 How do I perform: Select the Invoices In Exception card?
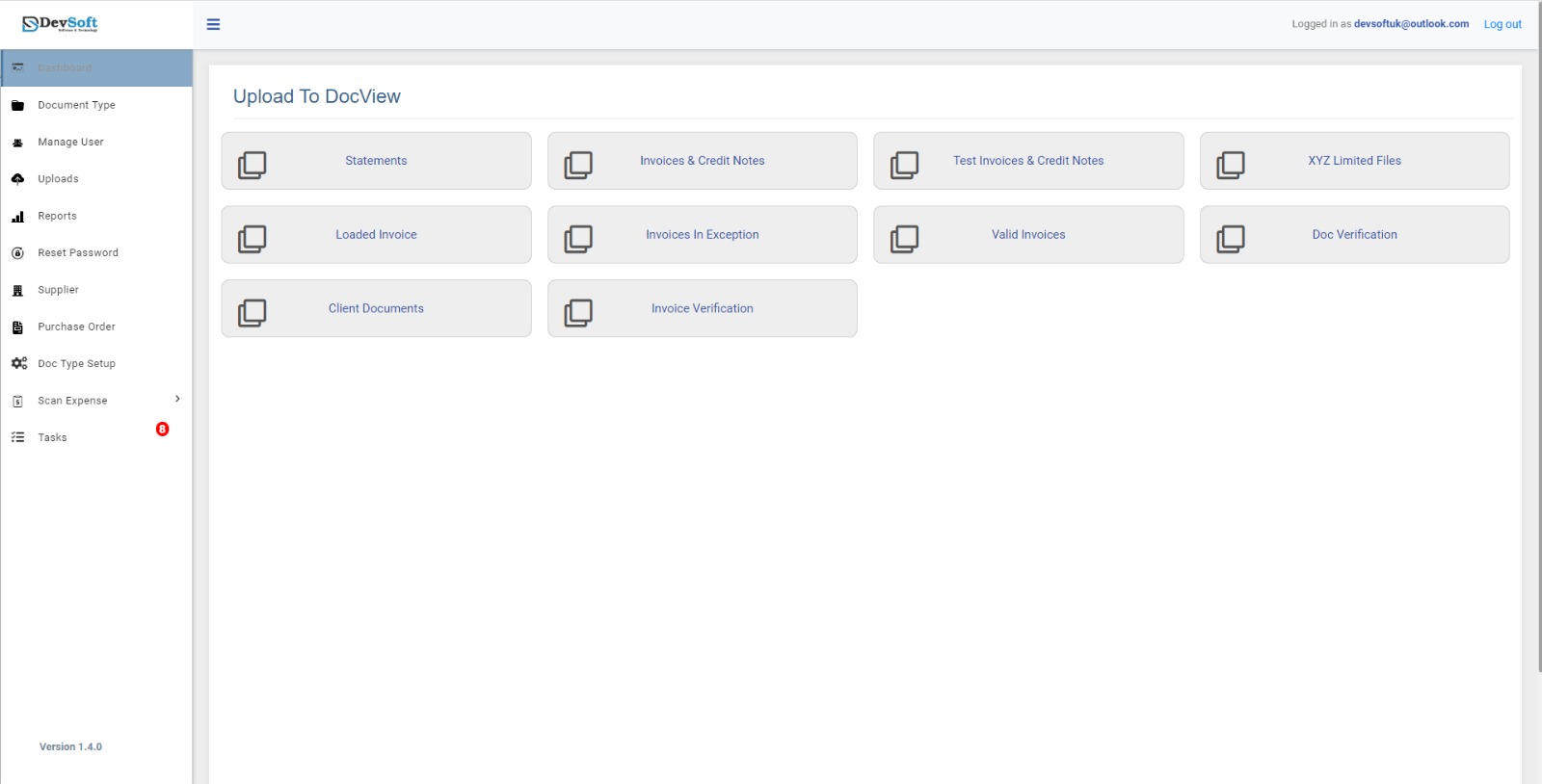(x=702, y=235)
